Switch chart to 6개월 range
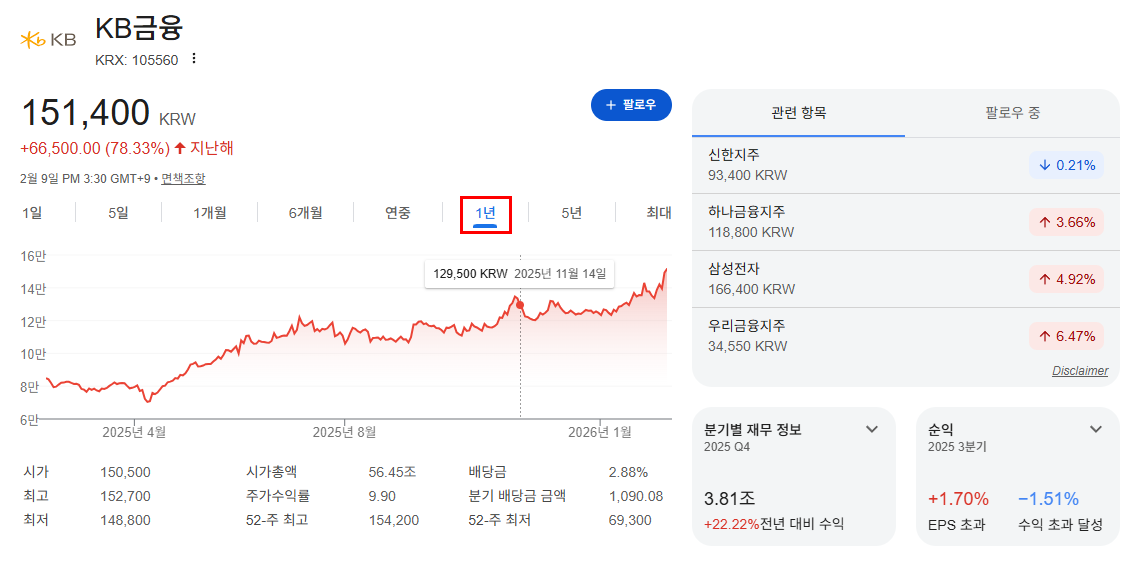 tap(305, 213)
